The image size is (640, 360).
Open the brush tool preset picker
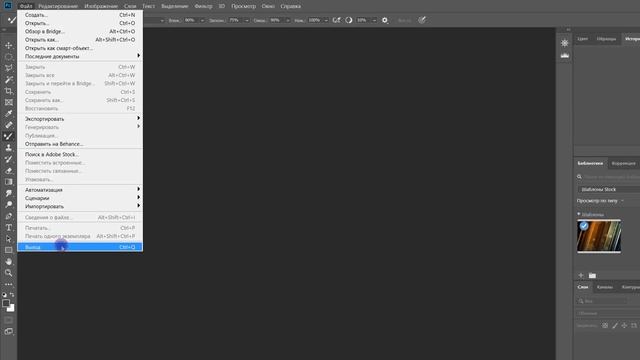pos(11,20)
